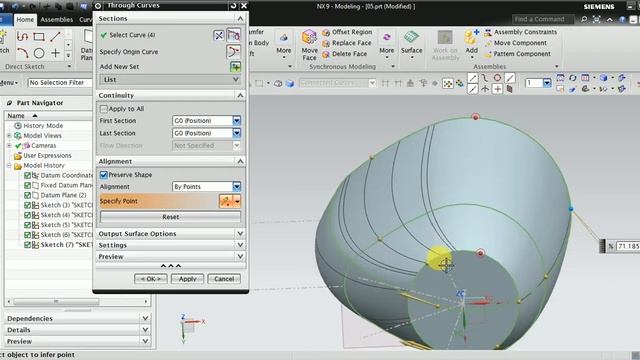Viewport: 640px width, 360px height.
Task: Click the Specify Point inferred point icon
Action: point(226,201)
